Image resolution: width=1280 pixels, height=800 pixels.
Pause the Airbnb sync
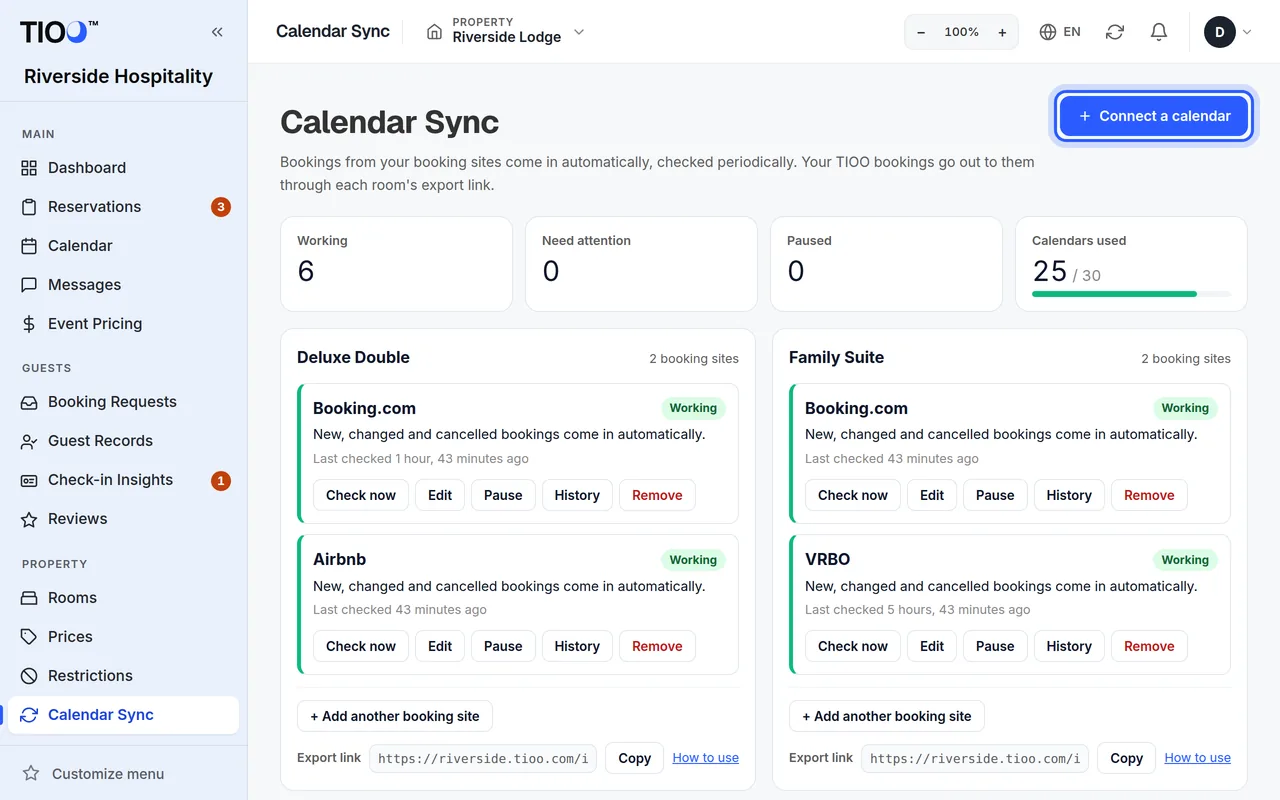coord(503,646)
